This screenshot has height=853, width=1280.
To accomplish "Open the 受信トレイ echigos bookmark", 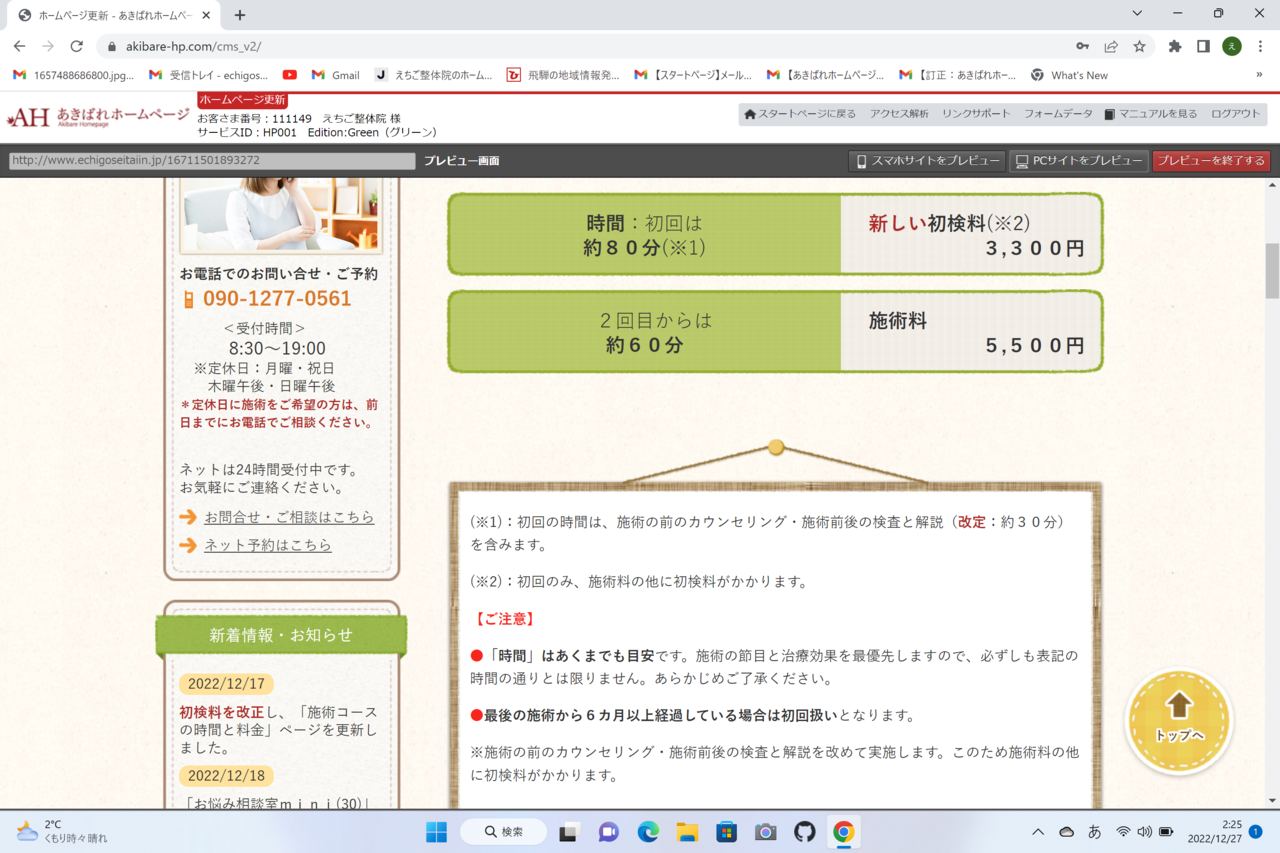I will tap(208, 75).
